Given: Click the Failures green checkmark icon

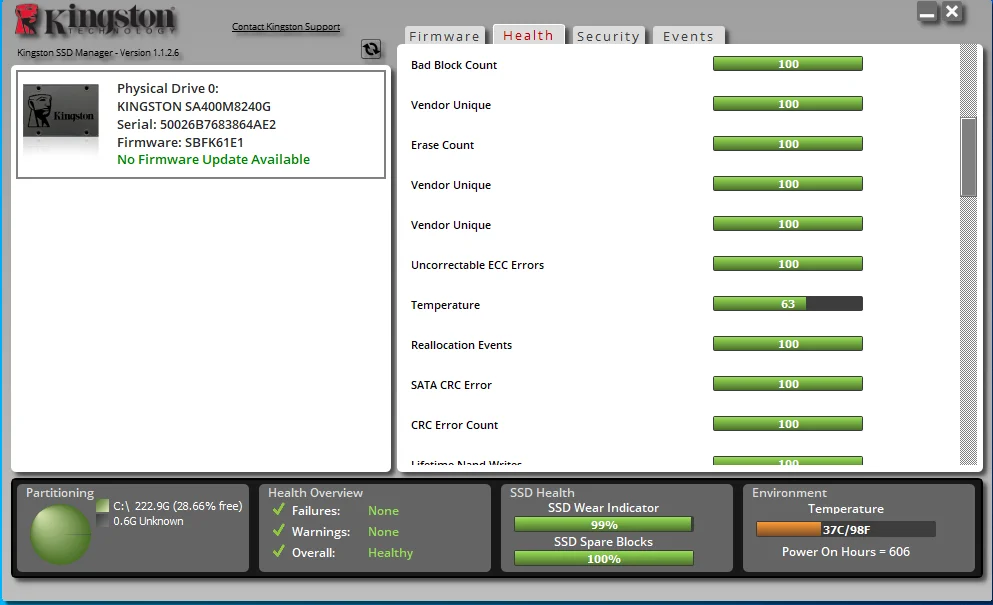Looking at the screenshot, I should 278,509.
